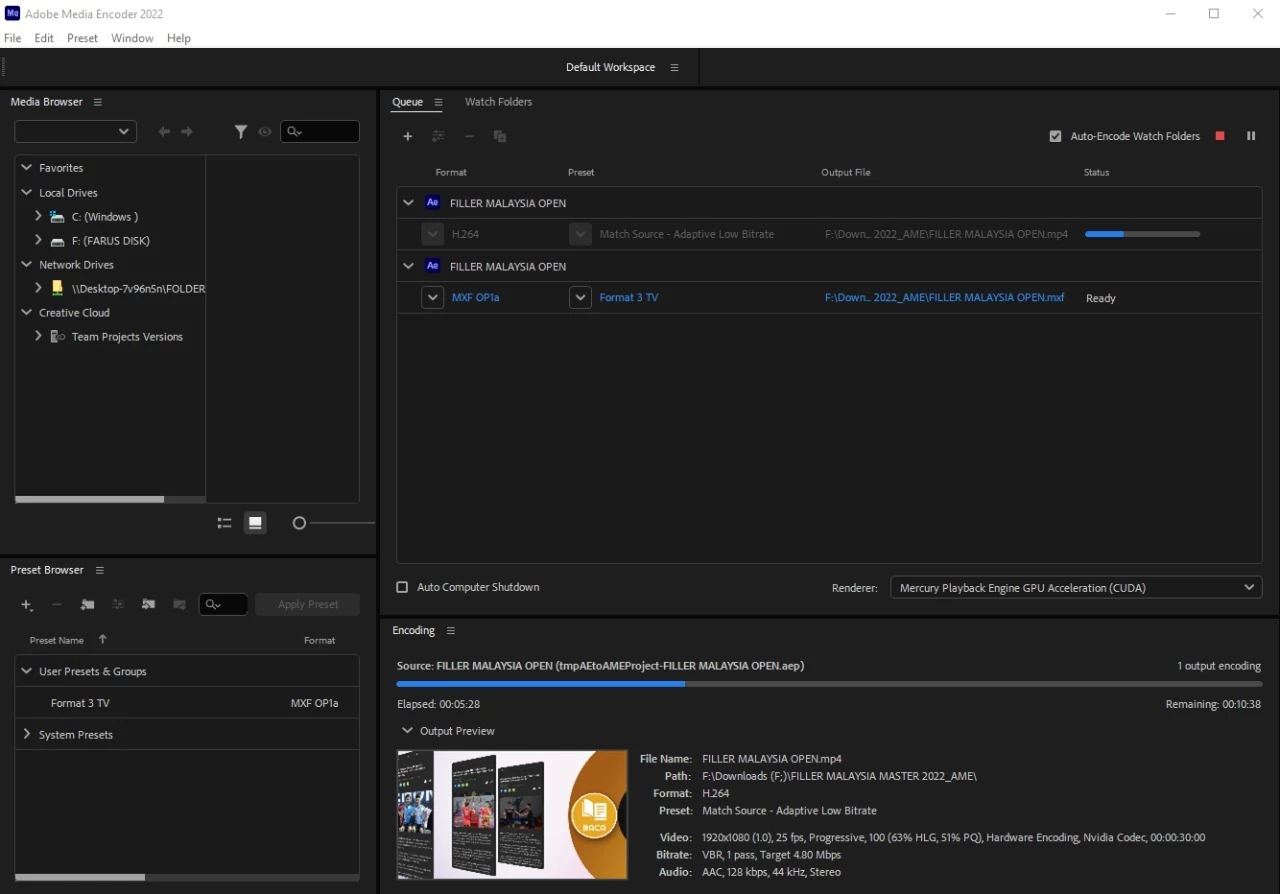This screenshot has height=894, width=1280.
Task: Collapse the Network Drives node
Action: pyautogui.click(x=27, y=264)
